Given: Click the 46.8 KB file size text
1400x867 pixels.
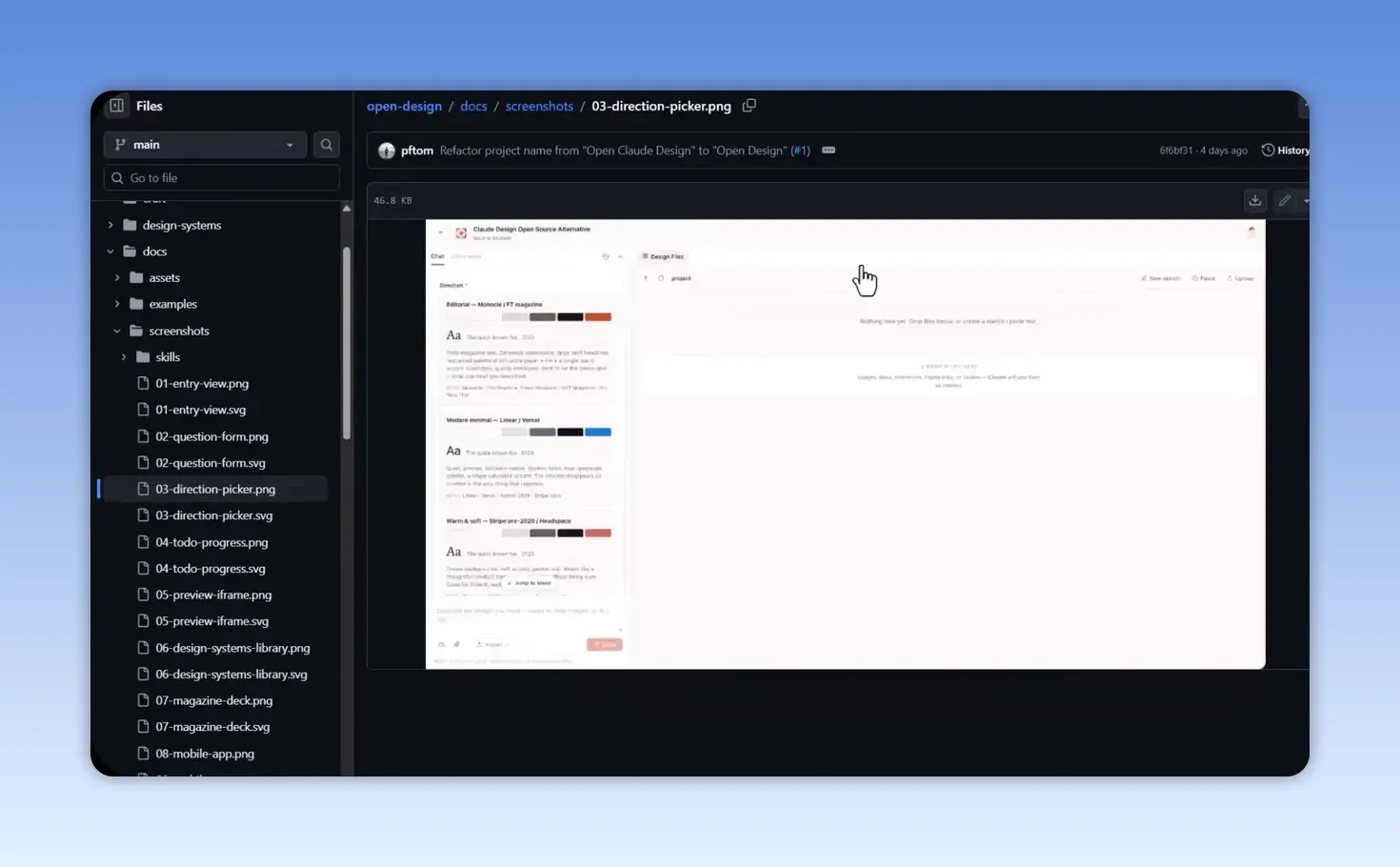Looking at the screenshot, I should (393, 201).
